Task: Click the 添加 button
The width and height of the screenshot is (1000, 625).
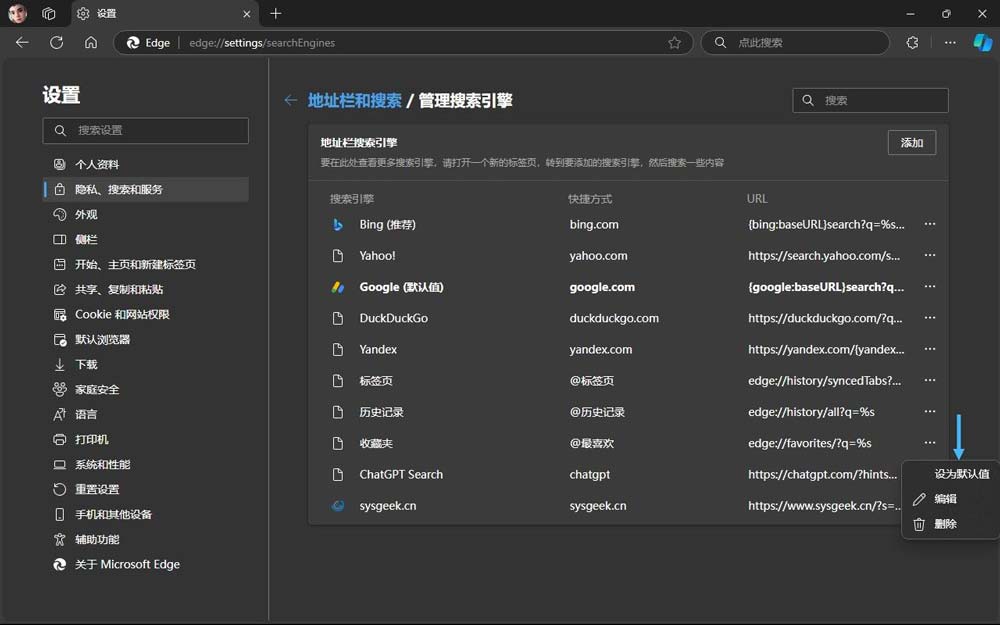Action: [911, 142]
